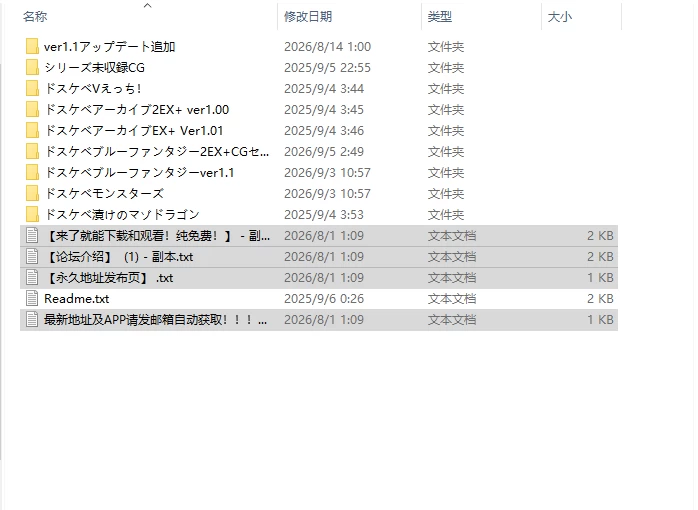Select file name 【永久地址发布页】.txt

109,277
